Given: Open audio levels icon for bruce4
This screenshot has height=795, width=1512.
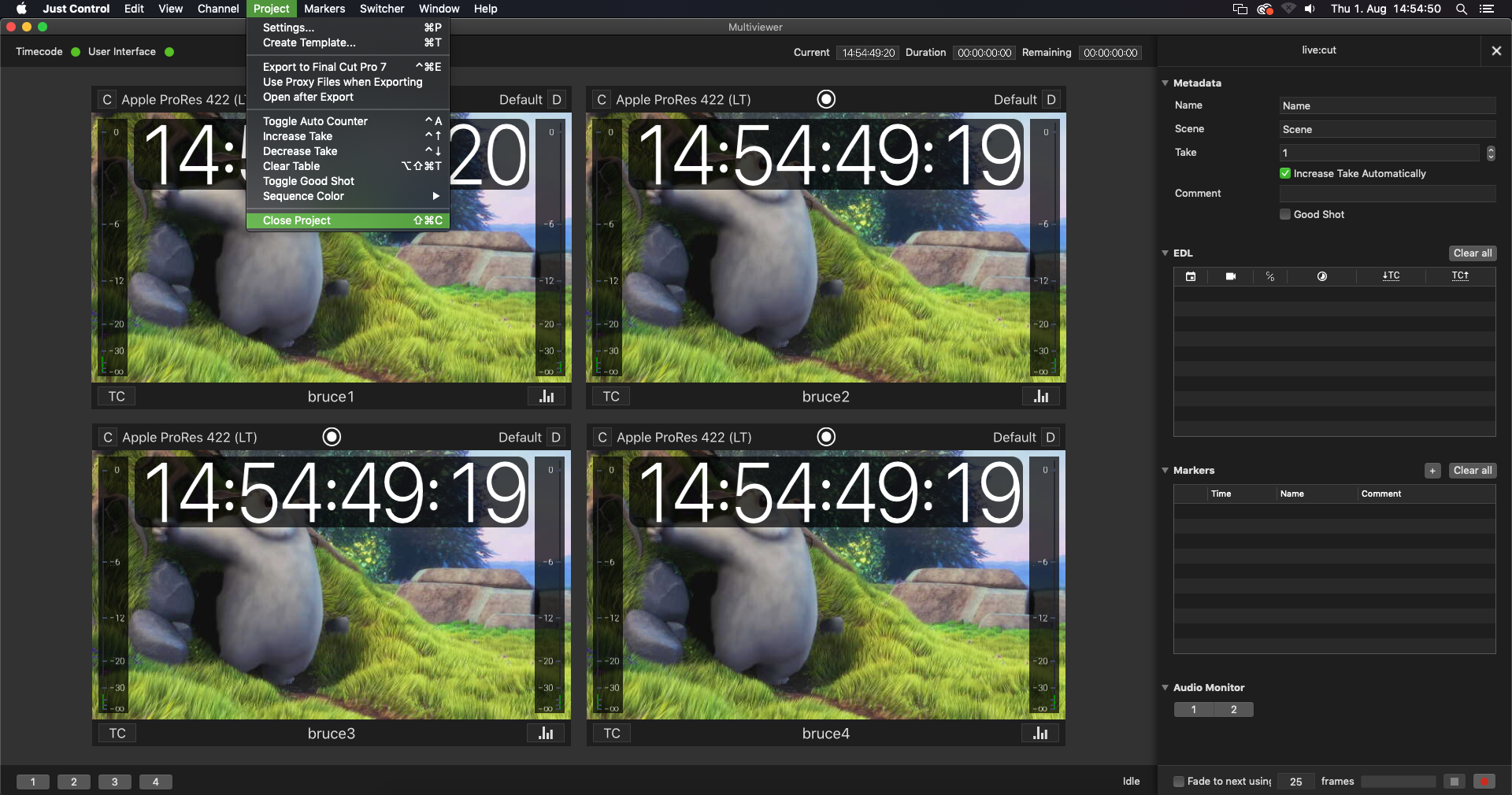Looking at the screenshot, I should (x=1041, y=734).
